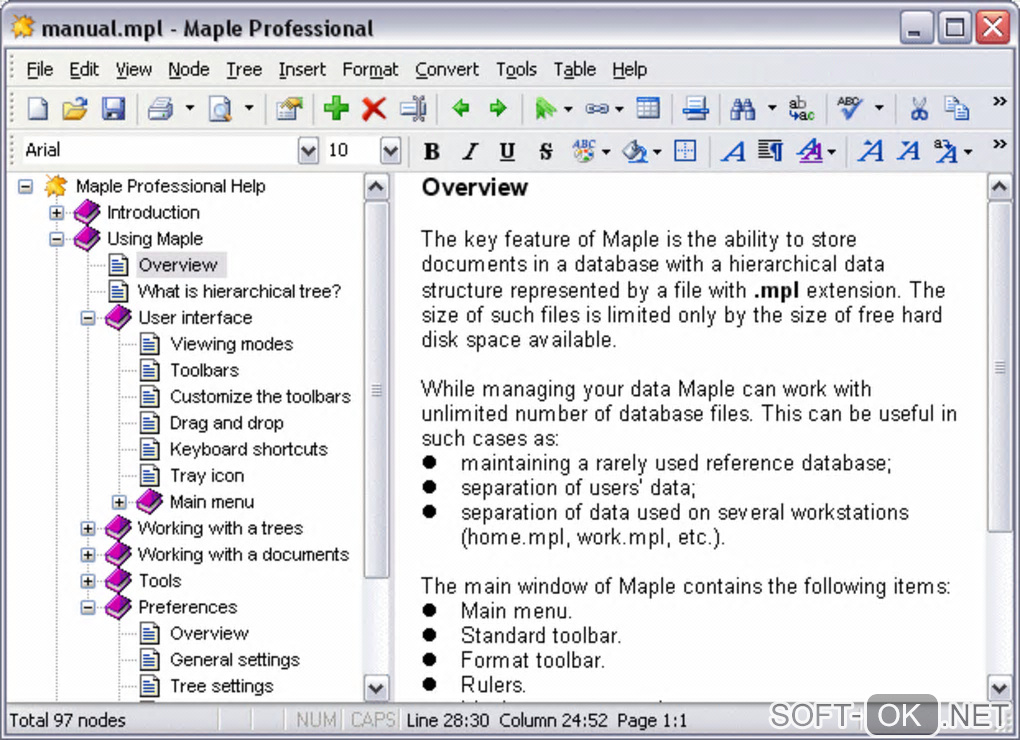
Task: Click the New document icon
Action: pos(38,108)
